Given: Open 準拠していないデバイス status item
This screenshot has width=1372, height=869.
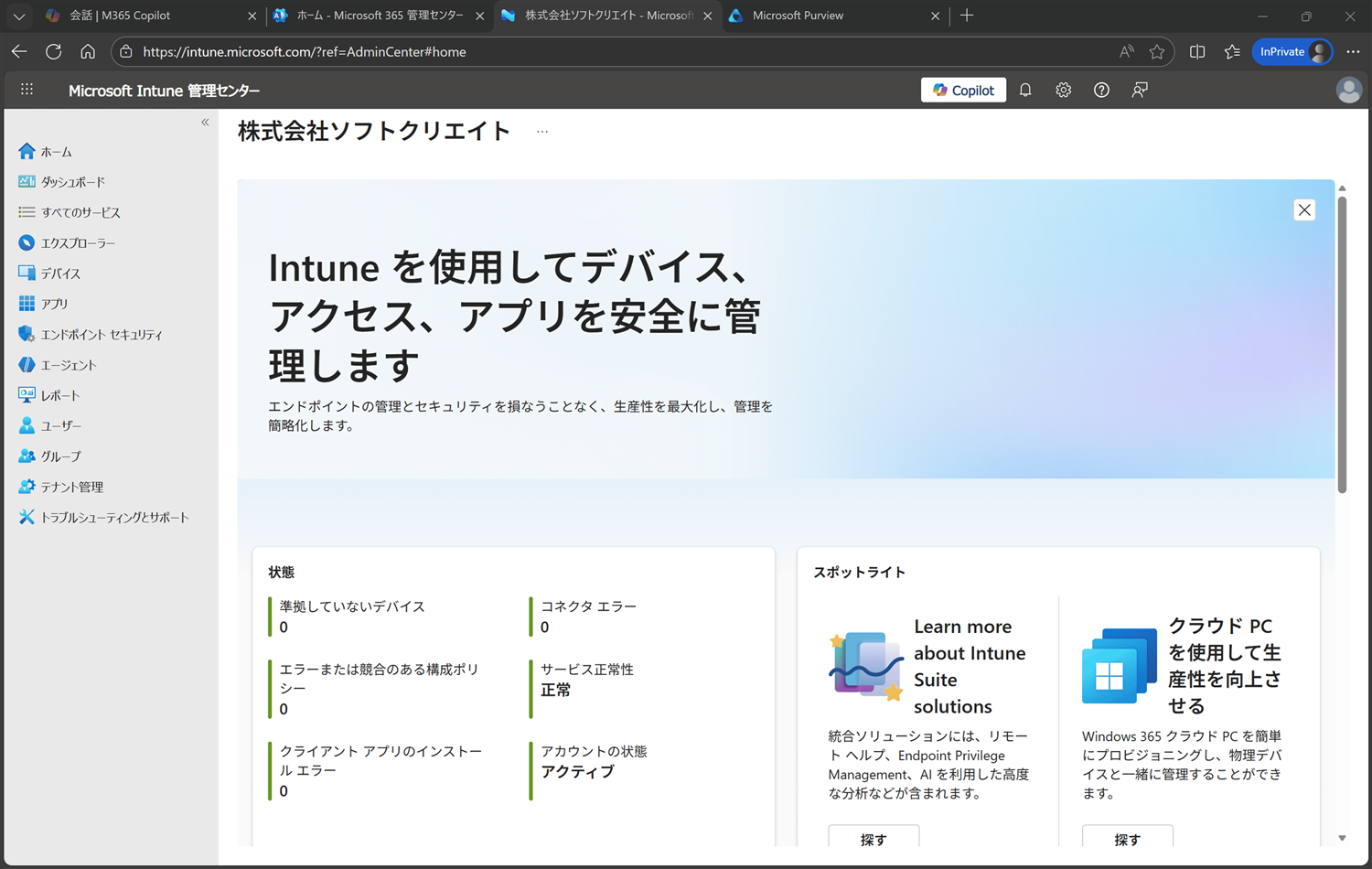Looking at the screenshot, I should [x=352, y=617].
